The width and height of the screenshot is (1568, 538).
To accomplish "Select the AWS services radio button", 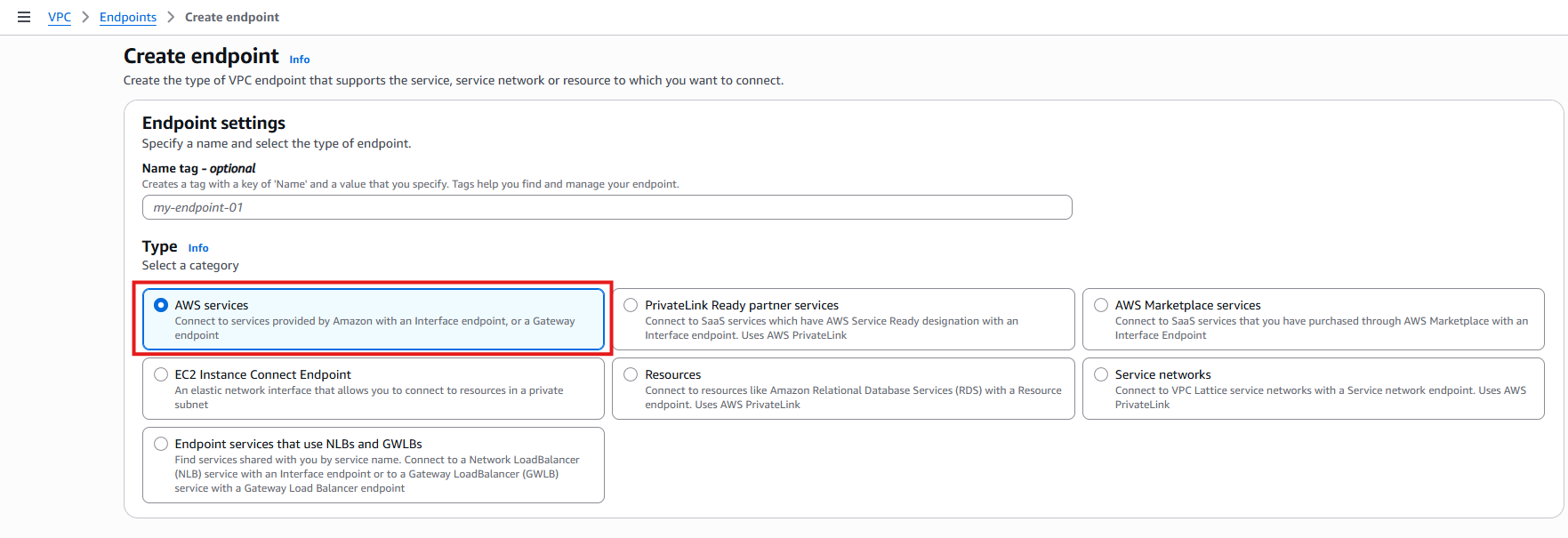I will [161, 305].
